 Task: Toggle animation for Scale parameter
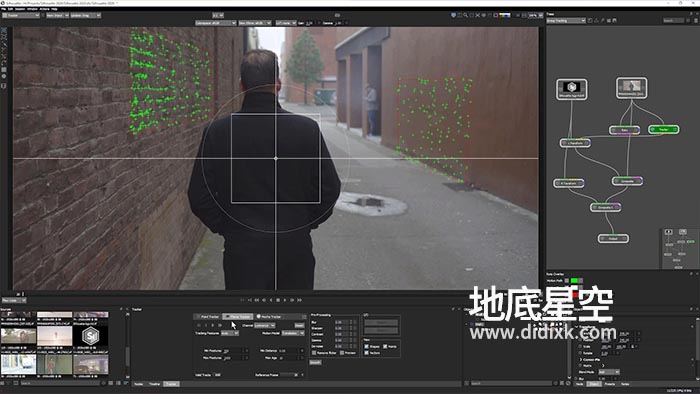tap(580, 346)
